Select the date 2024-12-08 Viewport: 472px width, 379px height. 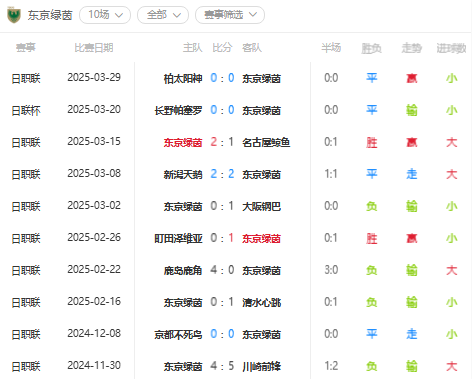click(x=94, y=334)
